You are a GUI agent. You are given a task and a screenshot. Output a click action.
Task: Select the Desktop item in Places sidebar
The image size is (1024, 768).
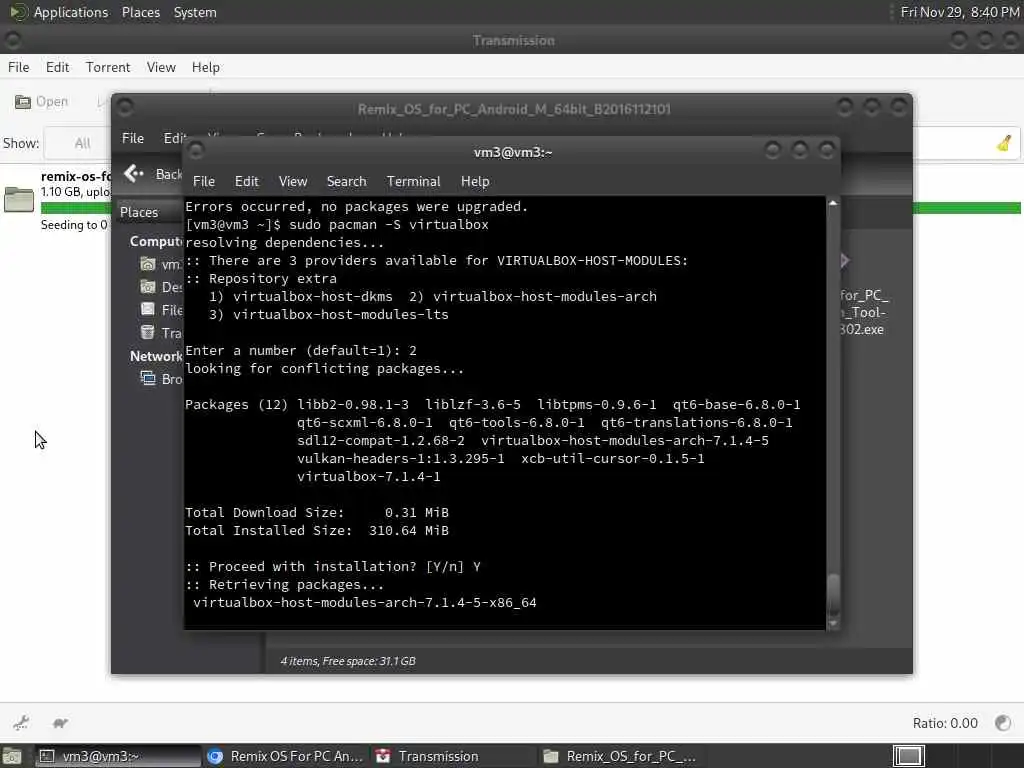[161, 287]
